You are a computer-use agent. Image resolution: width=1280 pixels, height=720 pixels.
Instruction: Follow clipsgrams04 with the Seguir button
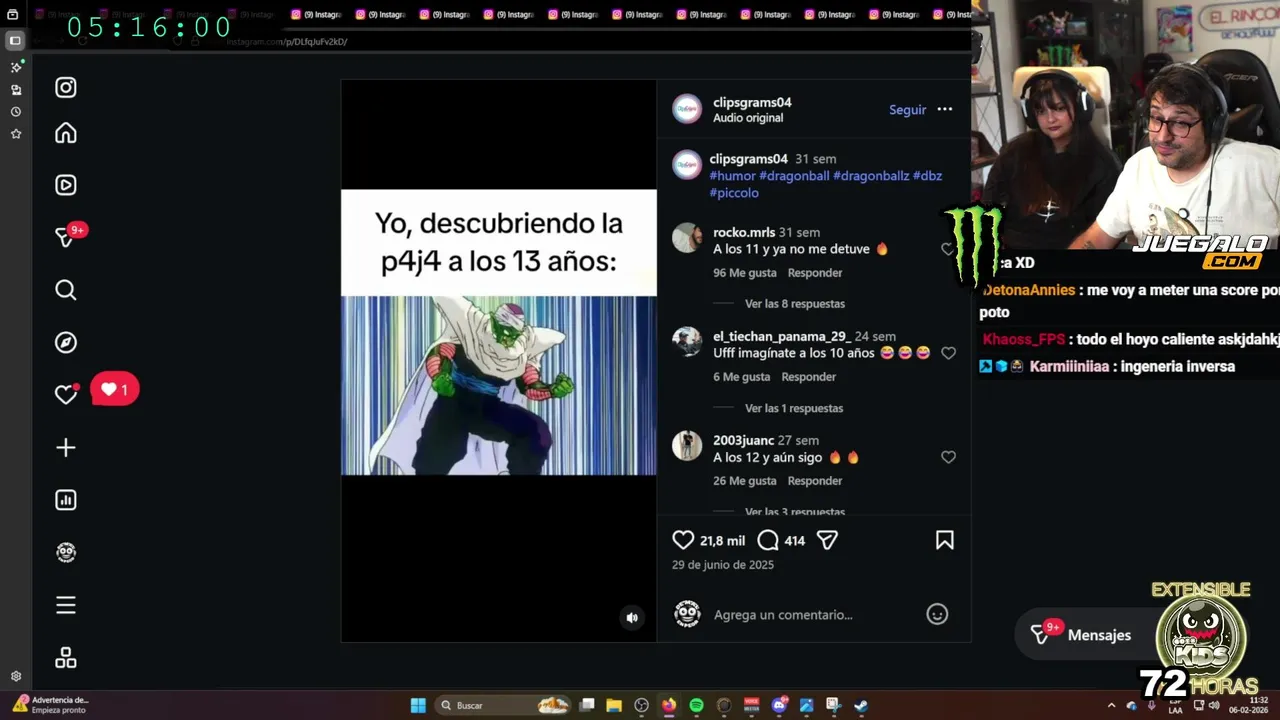[908, 110]
